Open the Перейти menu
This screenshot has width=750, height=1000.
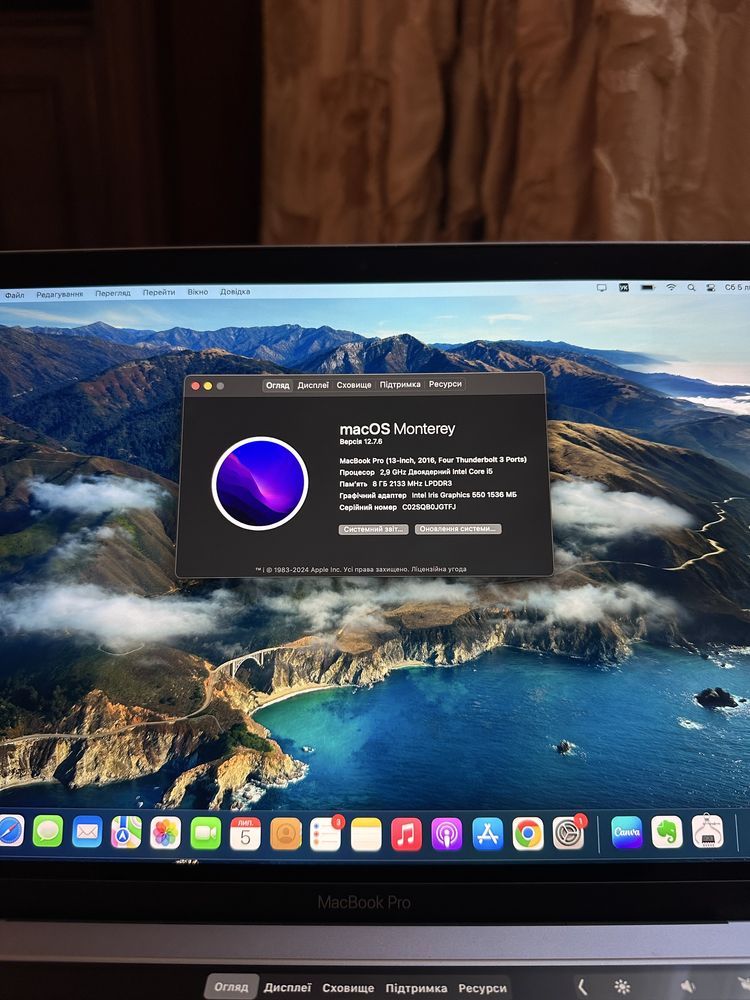pos(159,292)
